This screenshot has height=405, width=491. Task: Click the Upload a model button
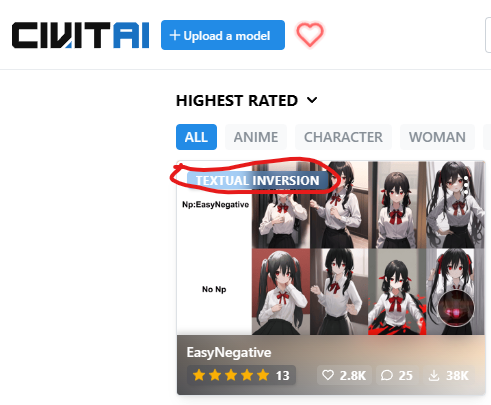(x=223, y=35)
